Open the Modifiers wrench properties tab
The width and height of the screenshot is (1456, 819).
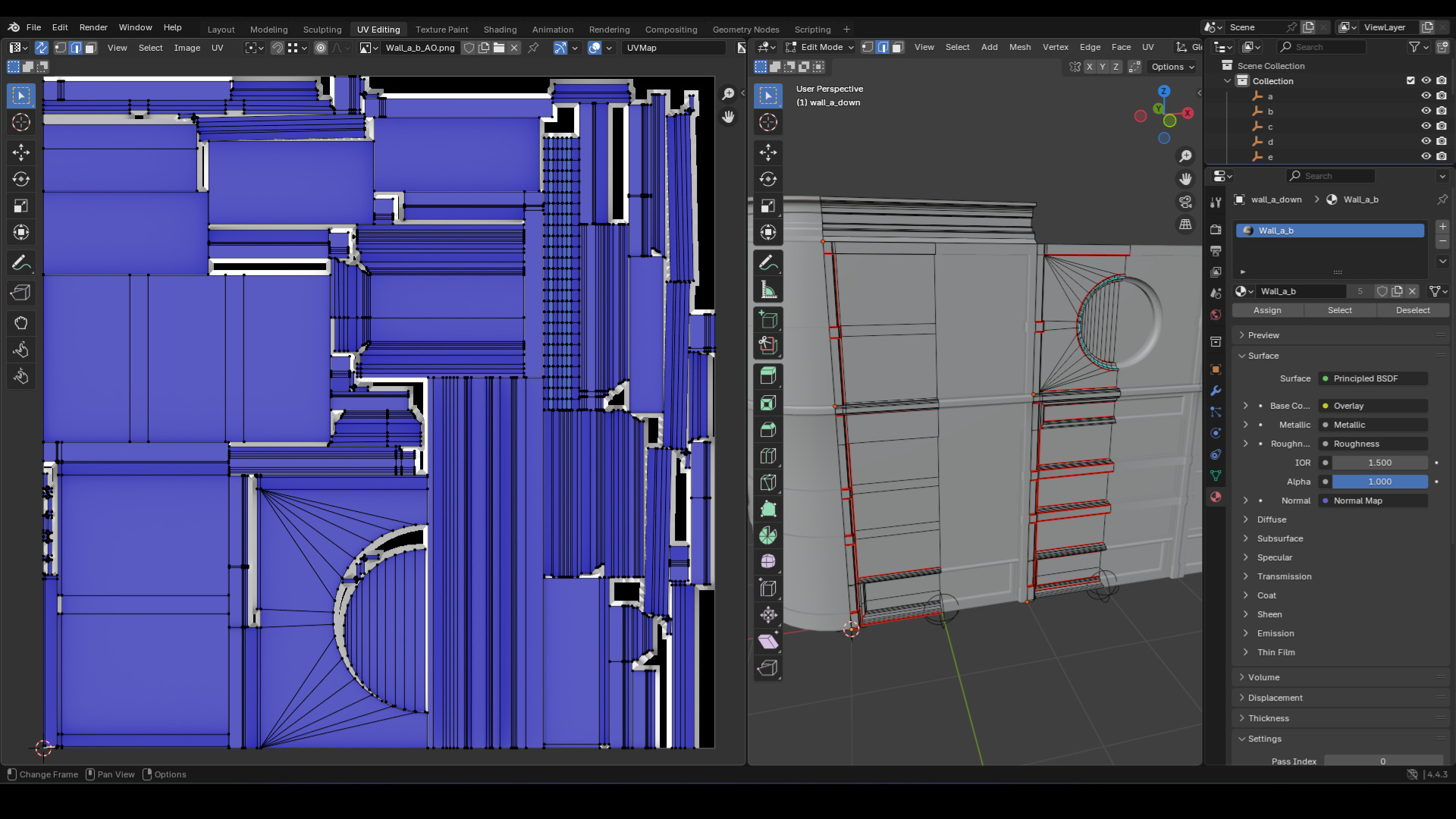pyautogui.click(x=1216, y=391)
